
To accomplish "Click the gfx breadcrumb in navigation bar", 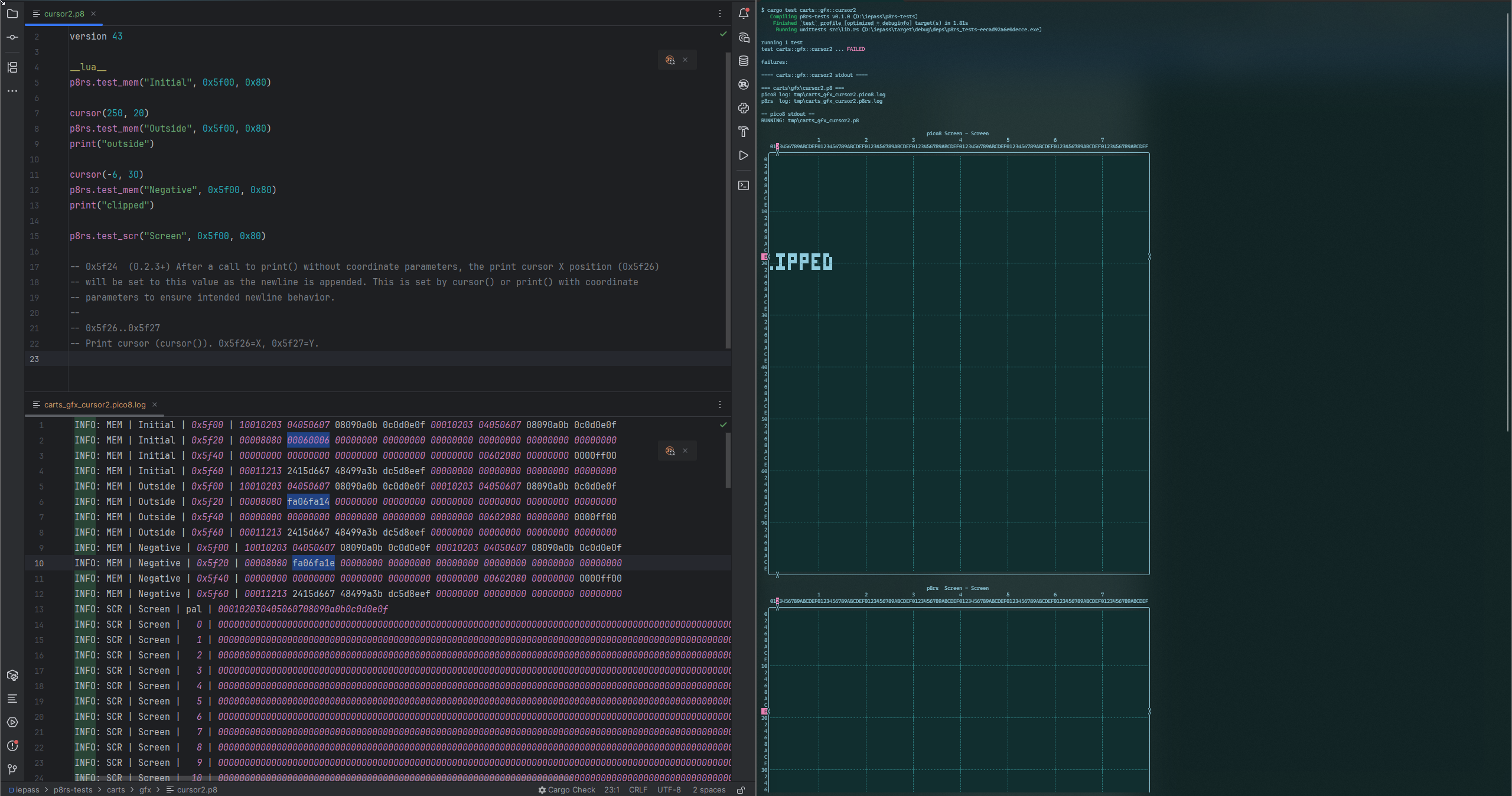I will coord(145,790).
